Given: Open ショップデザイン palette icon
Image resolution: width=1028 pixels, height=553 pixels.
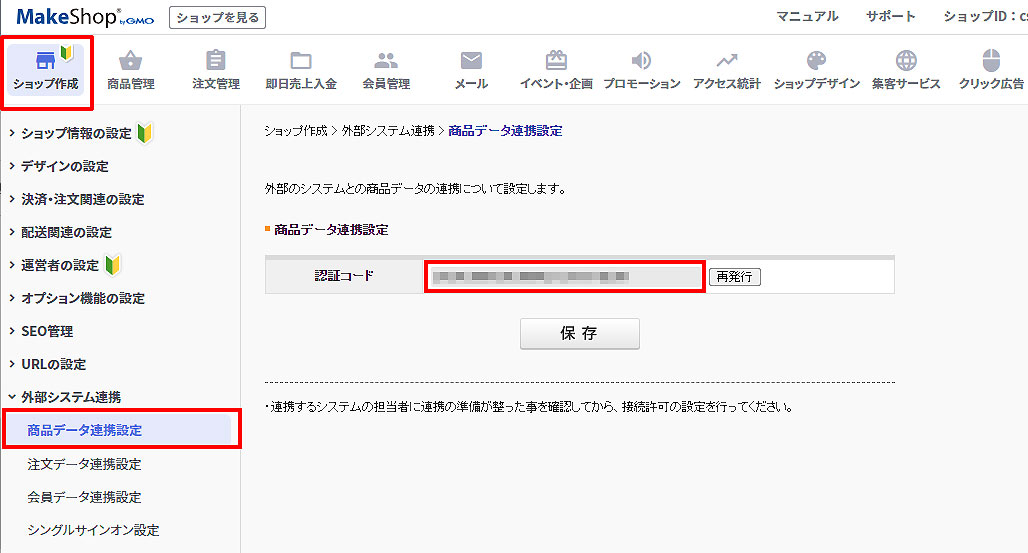Looking at the screenshot, I should coord(816,60).
